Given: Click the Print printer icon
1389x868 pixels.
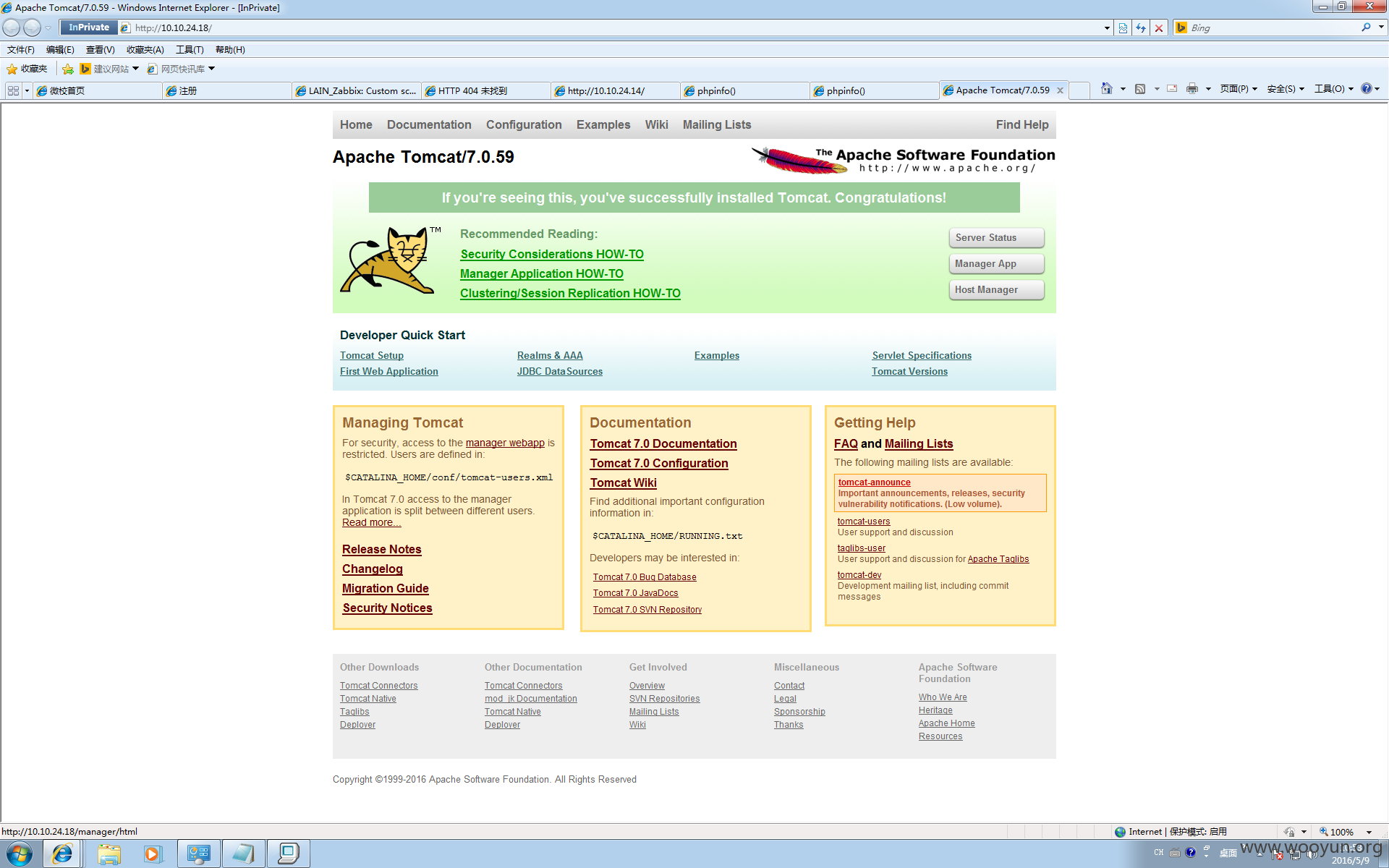Looking at the screenshot, I should coord(1192,88).
